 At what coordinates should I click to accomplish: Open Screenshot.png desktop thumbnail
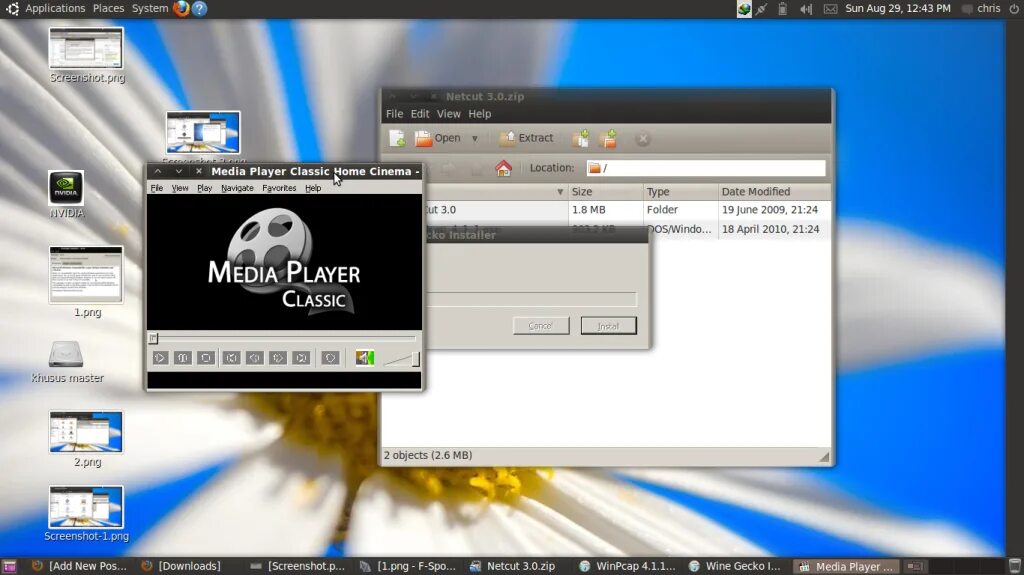point(86,48)
